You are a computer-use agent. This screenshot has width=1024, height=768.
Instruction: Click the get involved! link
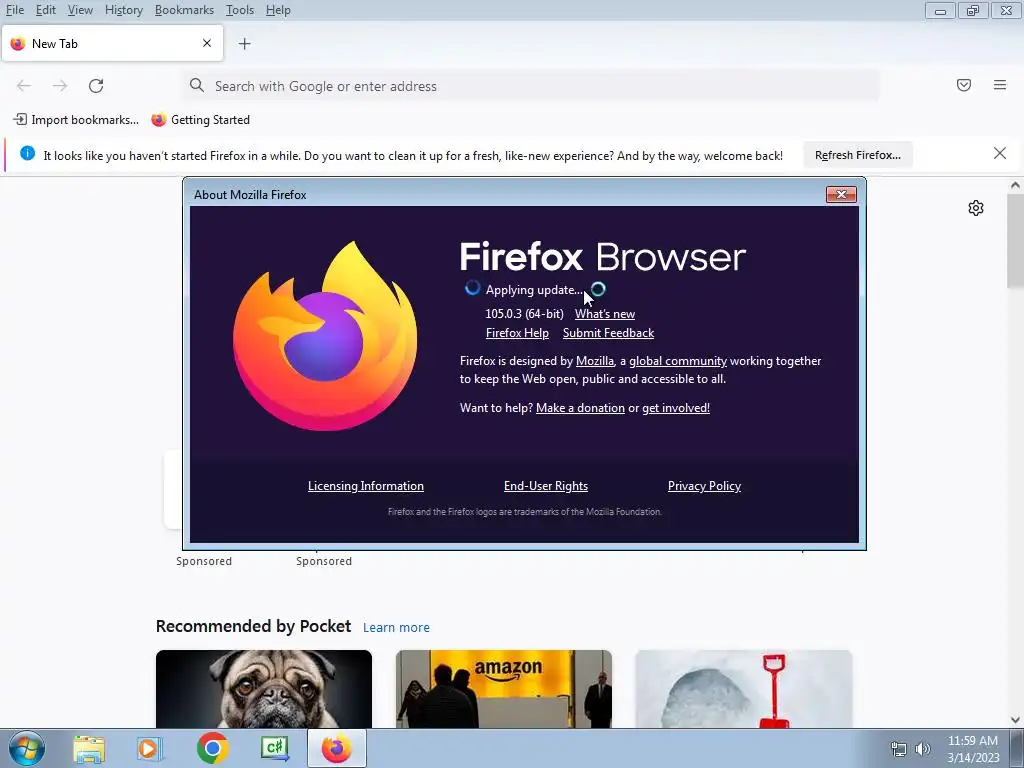(676, 408)
